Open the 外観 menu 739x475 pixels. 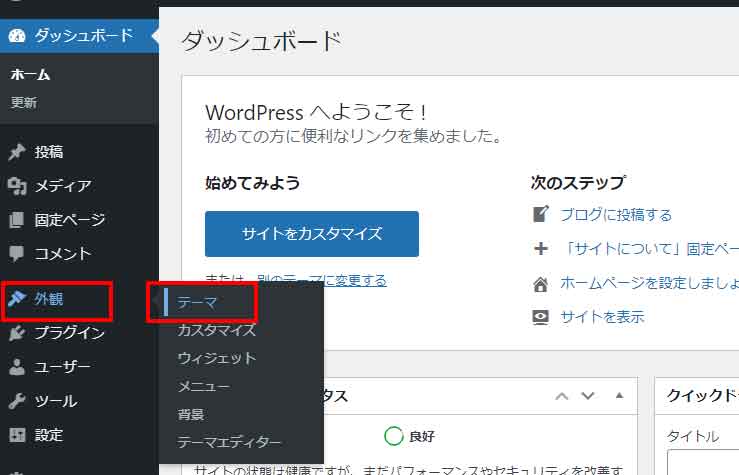(79, 299)
